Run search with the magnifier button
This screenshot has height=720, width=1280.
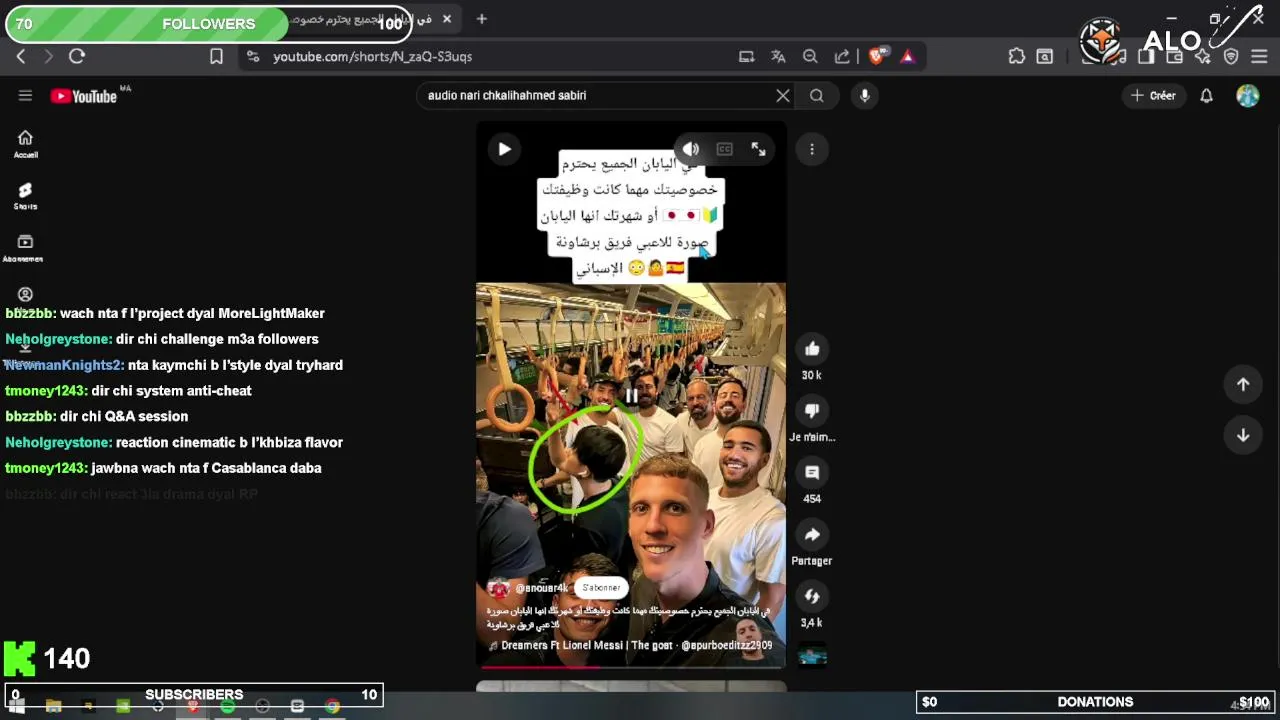pyautogui.click(x=817, y=95)
